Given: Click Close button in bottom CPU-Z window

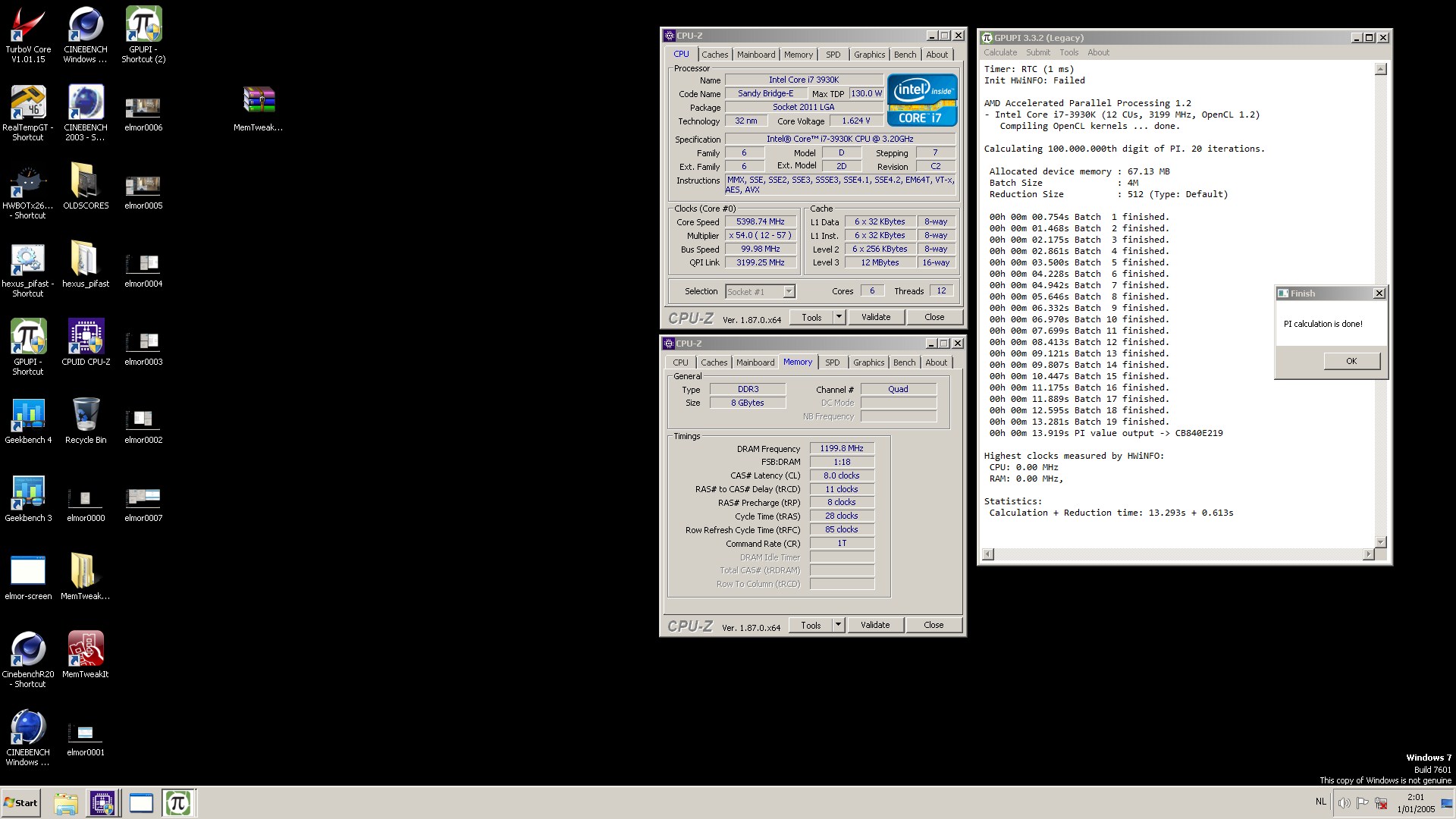Looking at the screenshot, I should click(x=934, y=625).
